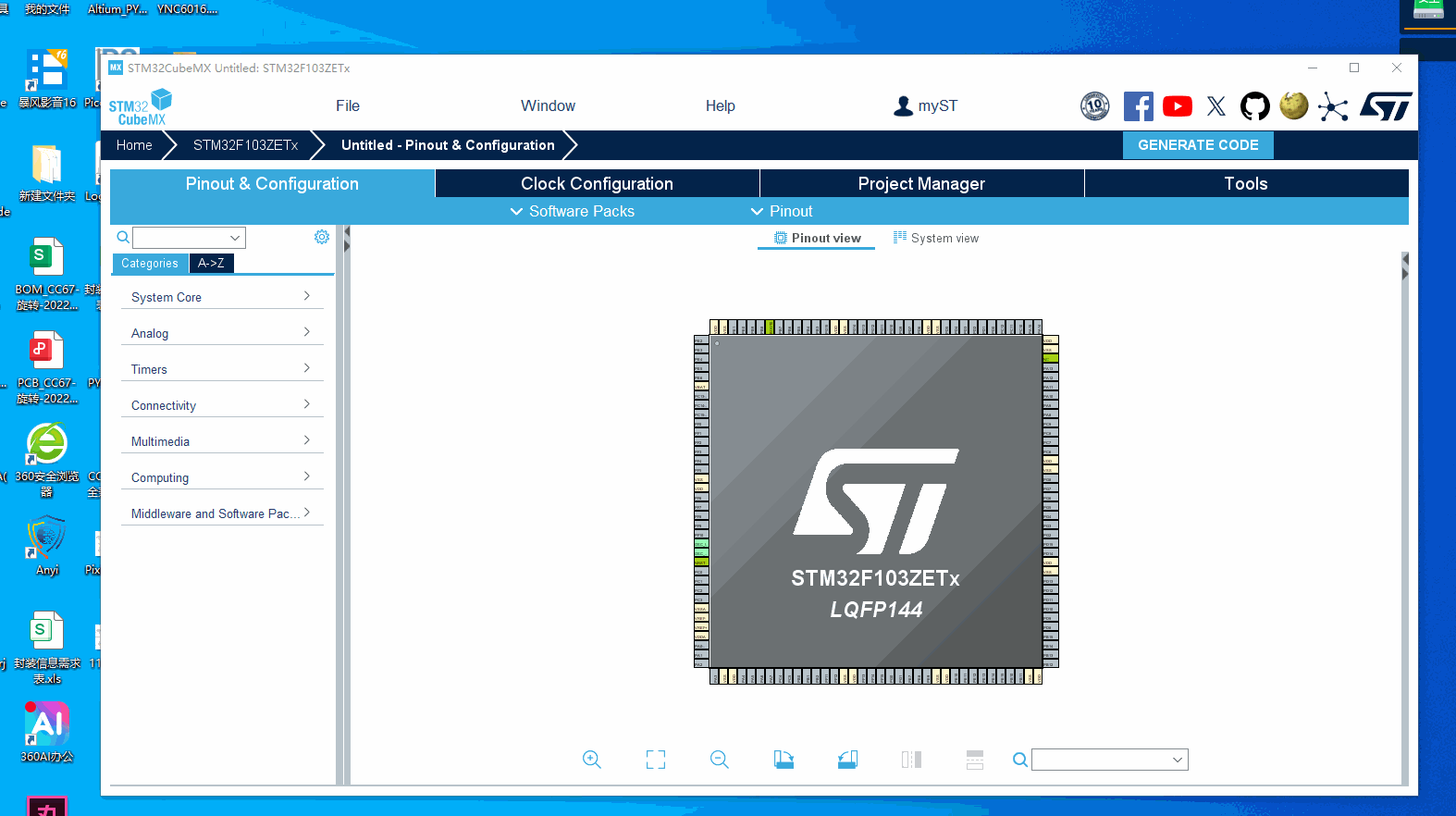Image resolution: width=1456 pixels, height=816 pixels.
Task: Expand the System Core category
Action: click(x=222, y=297)
